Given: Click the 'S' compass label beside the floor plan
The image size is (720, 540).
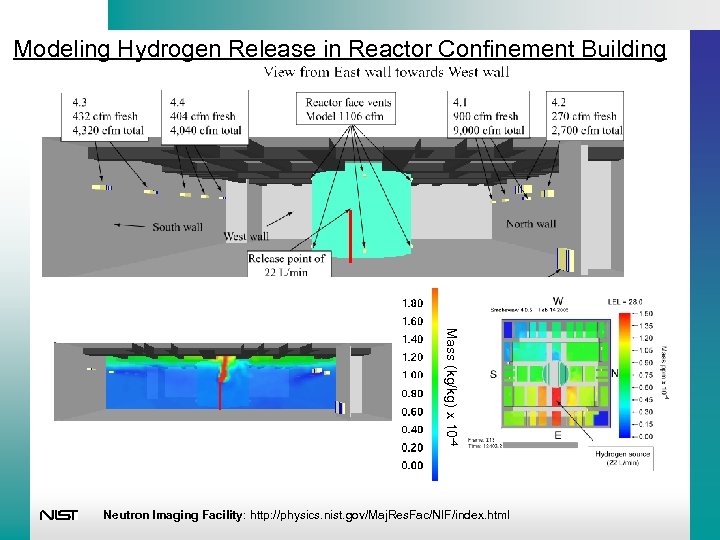Looking at the screenshot, I should 493,374.
